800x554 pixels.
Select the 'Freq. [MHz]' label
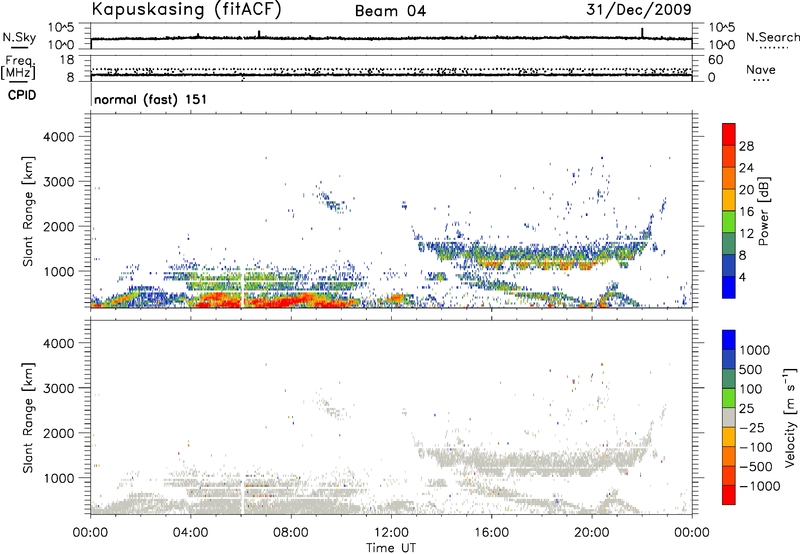click(x=19, y=67)
